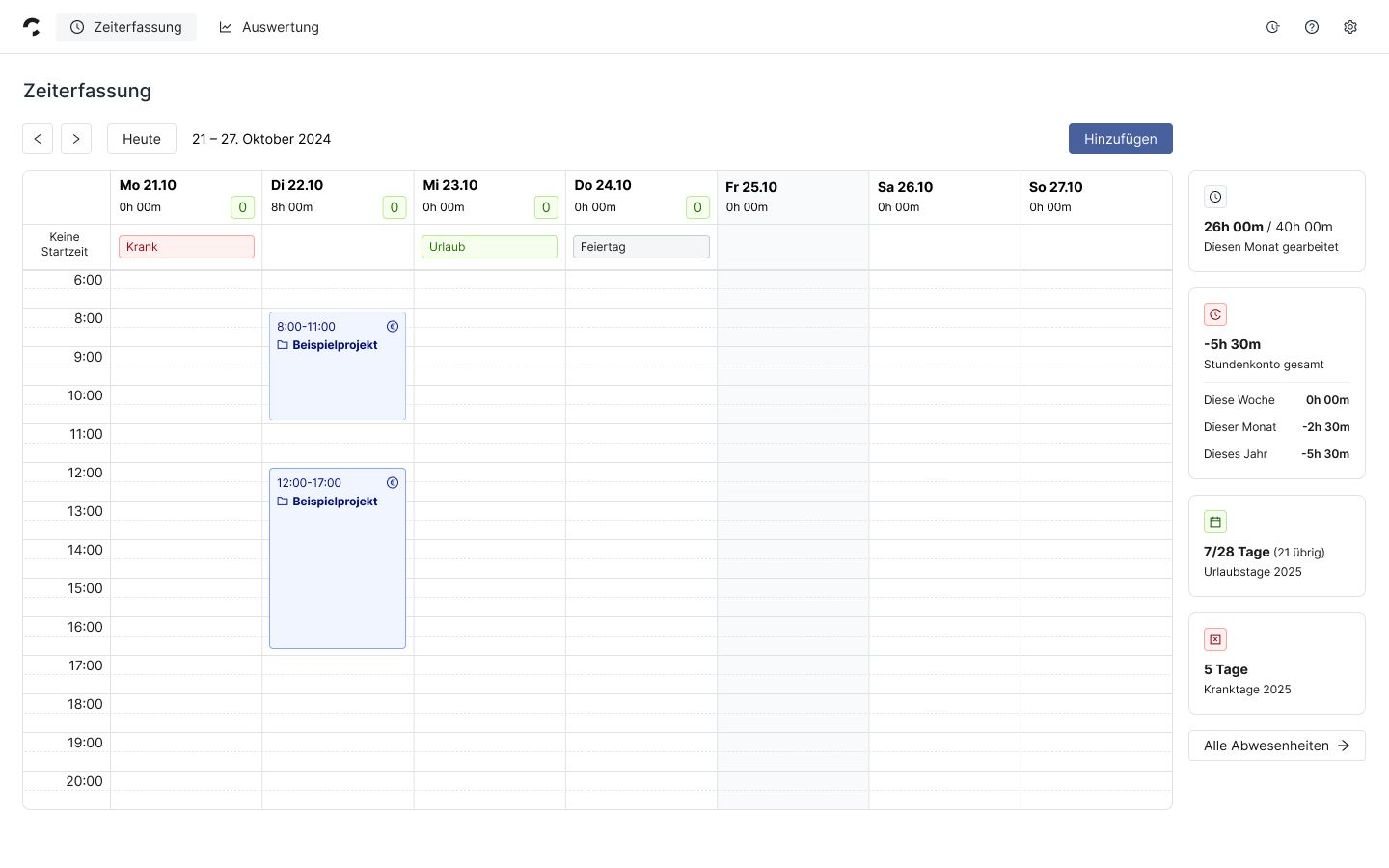Select the Urlaub absence on Wednesday
The width and height of the screenshot is (1389, 868).
(x=489, y=247)
